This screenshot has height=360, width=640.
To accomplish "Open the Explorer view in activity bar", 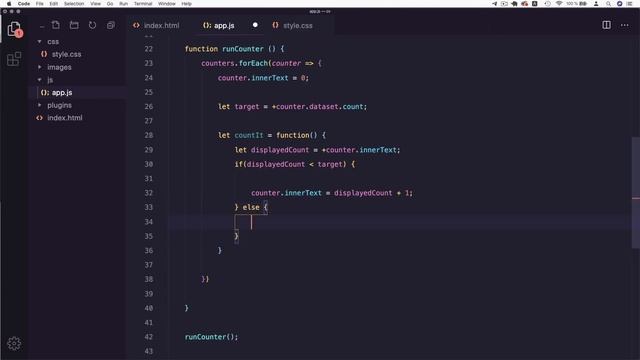I will (14, 29).
